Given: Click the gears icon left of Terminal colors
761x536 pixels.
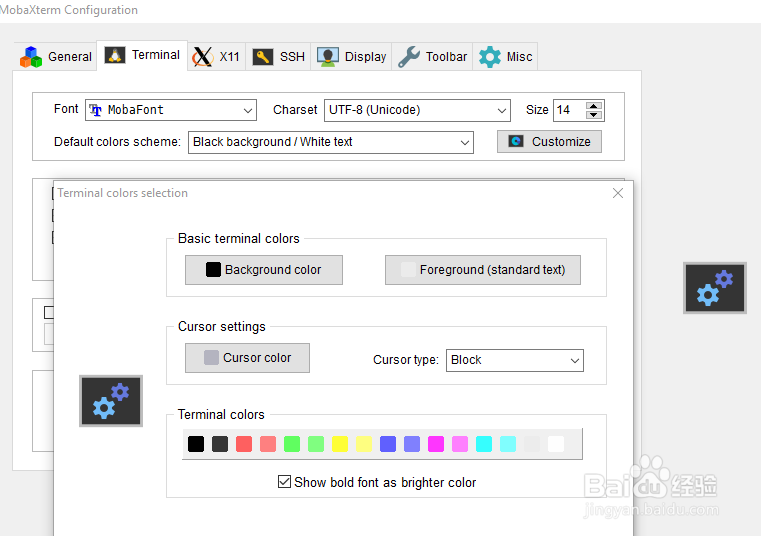Looking at the screenshot, I should (111, 401).
